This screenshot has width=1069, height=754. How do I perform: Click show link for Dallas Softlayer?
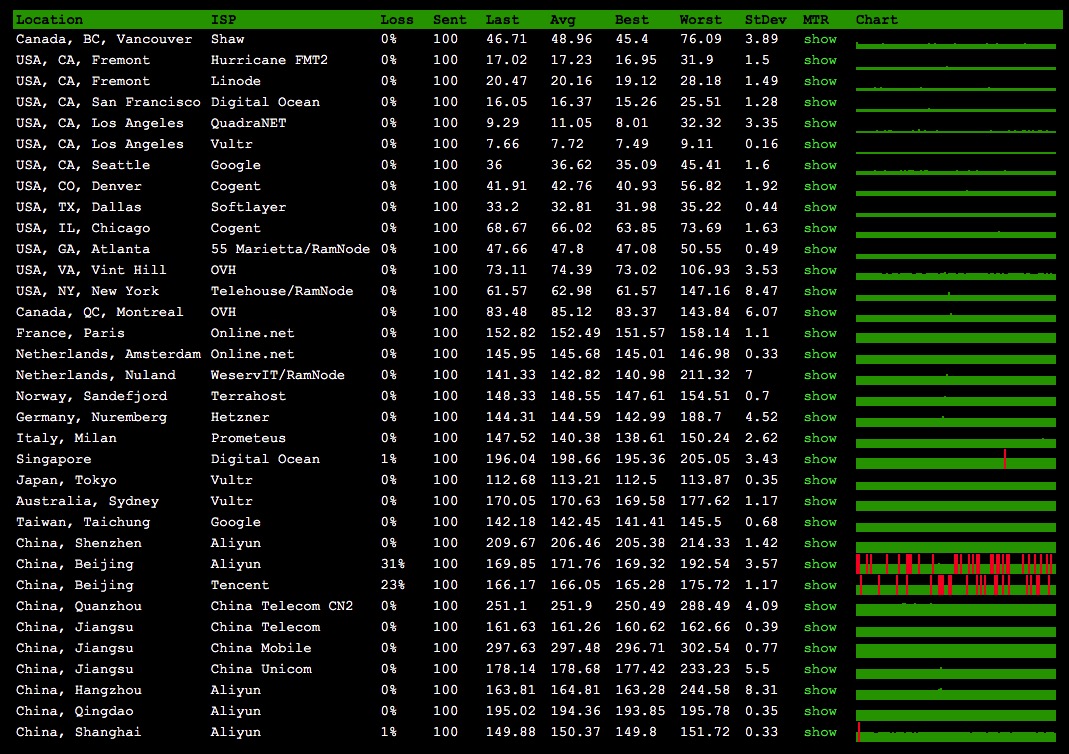820,207
